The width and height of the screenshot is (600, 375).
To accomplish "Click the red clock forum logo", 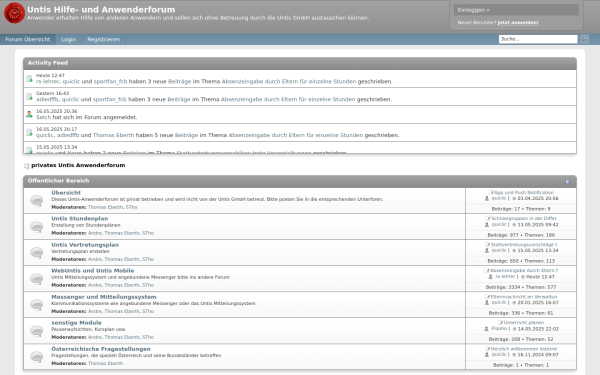I will [14, 13].
